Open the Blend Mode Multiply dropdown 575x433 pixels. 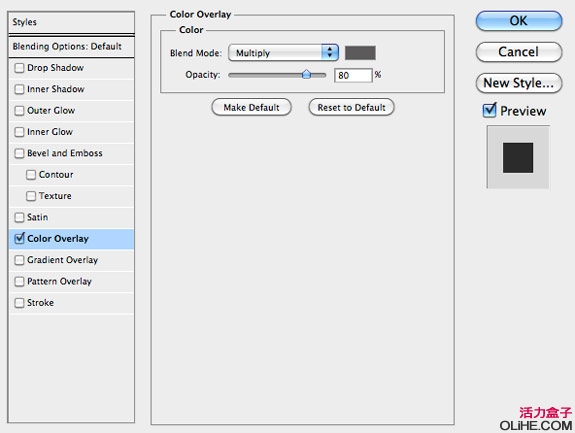point(283,53)
